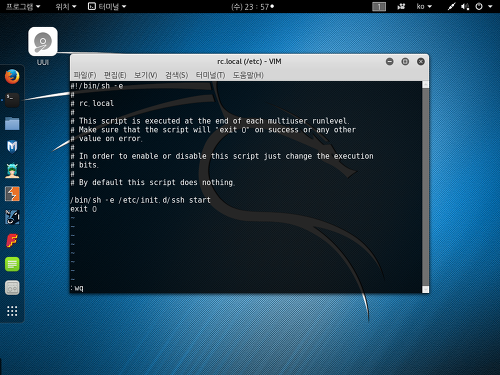The image size is (500, 375).
Task: Expand the system menu arrow at top right
Action: point(490,6)
